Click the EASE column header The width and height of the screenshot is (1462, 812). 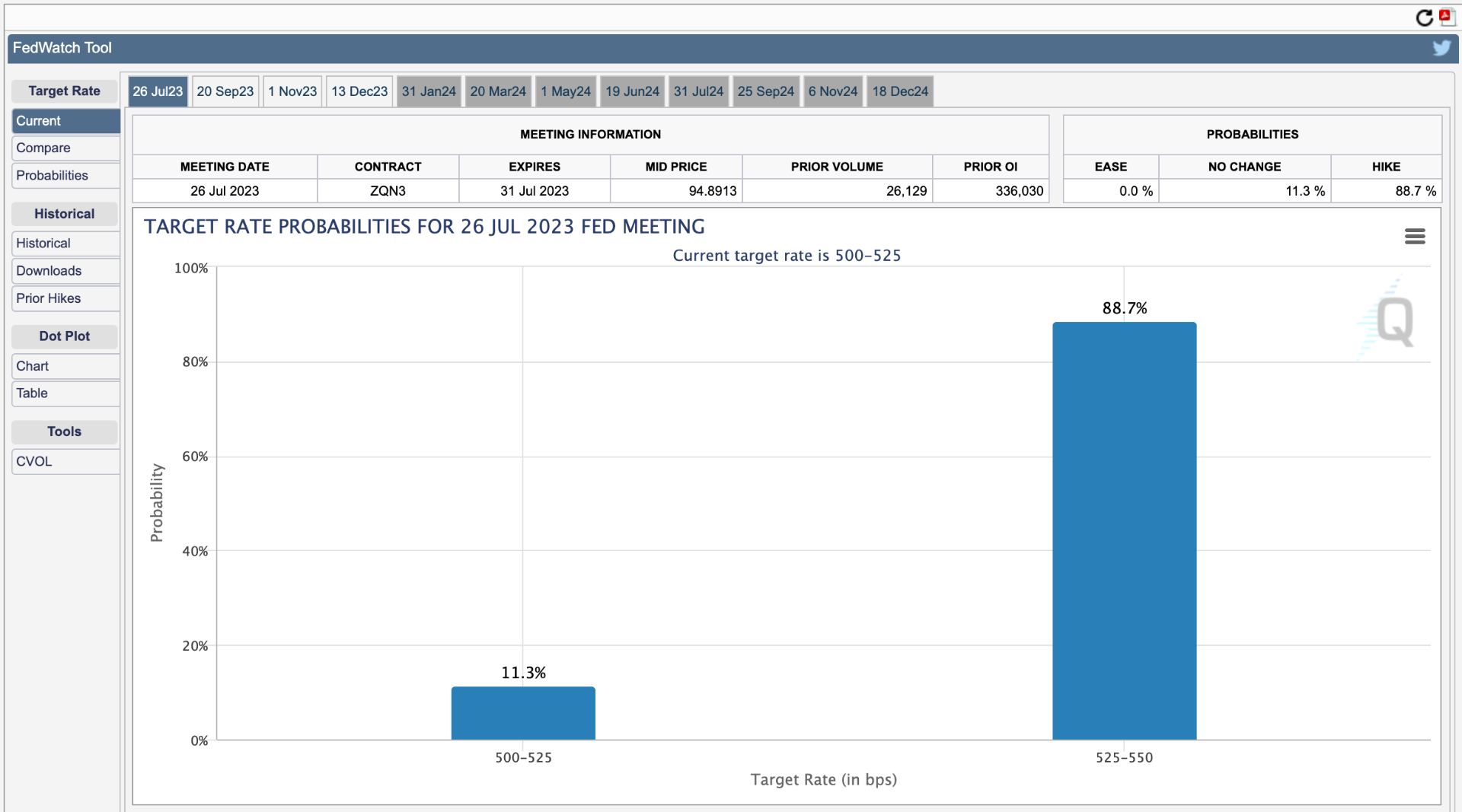(x=1111, y=167)
